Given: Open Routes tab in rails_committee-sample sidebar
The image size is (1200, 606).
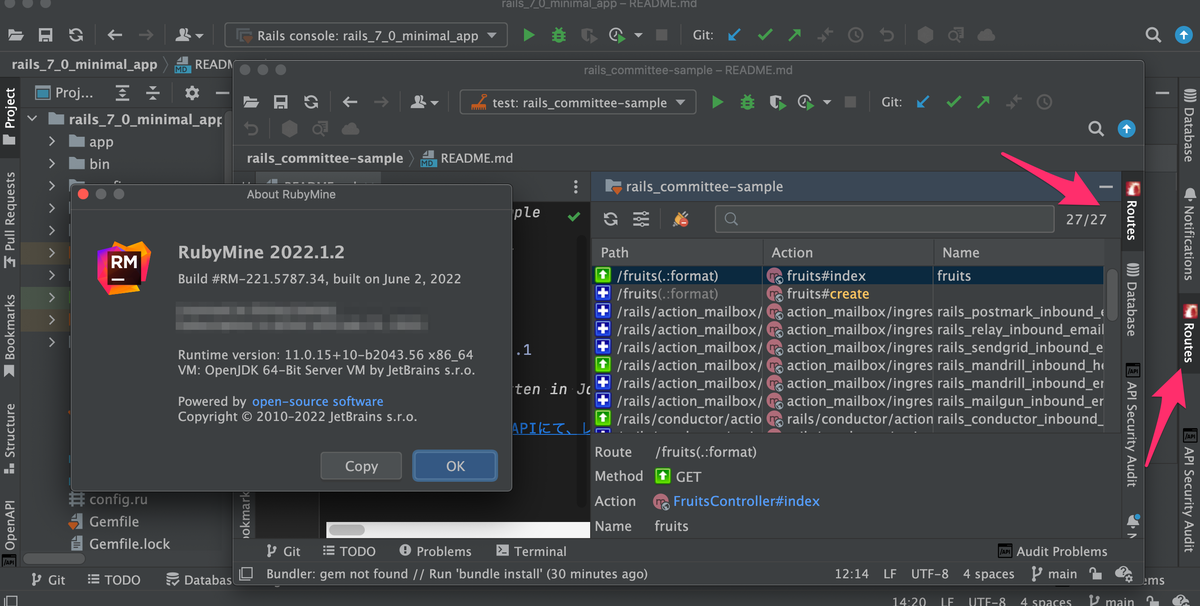Looking at the screenshot, I should [1132, 211].
